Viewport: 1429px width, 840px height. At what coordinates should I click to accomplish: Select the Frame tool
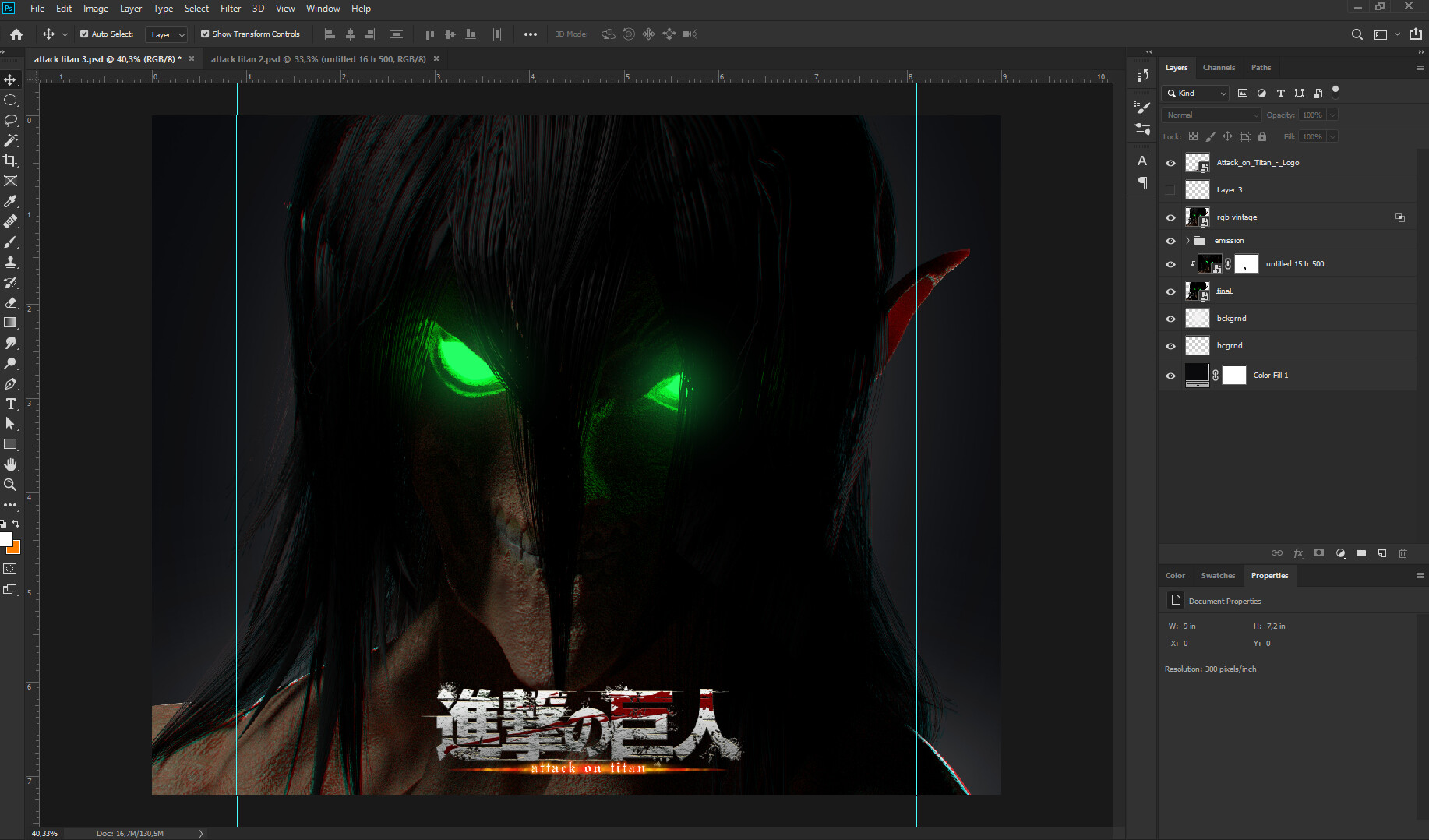10,181
